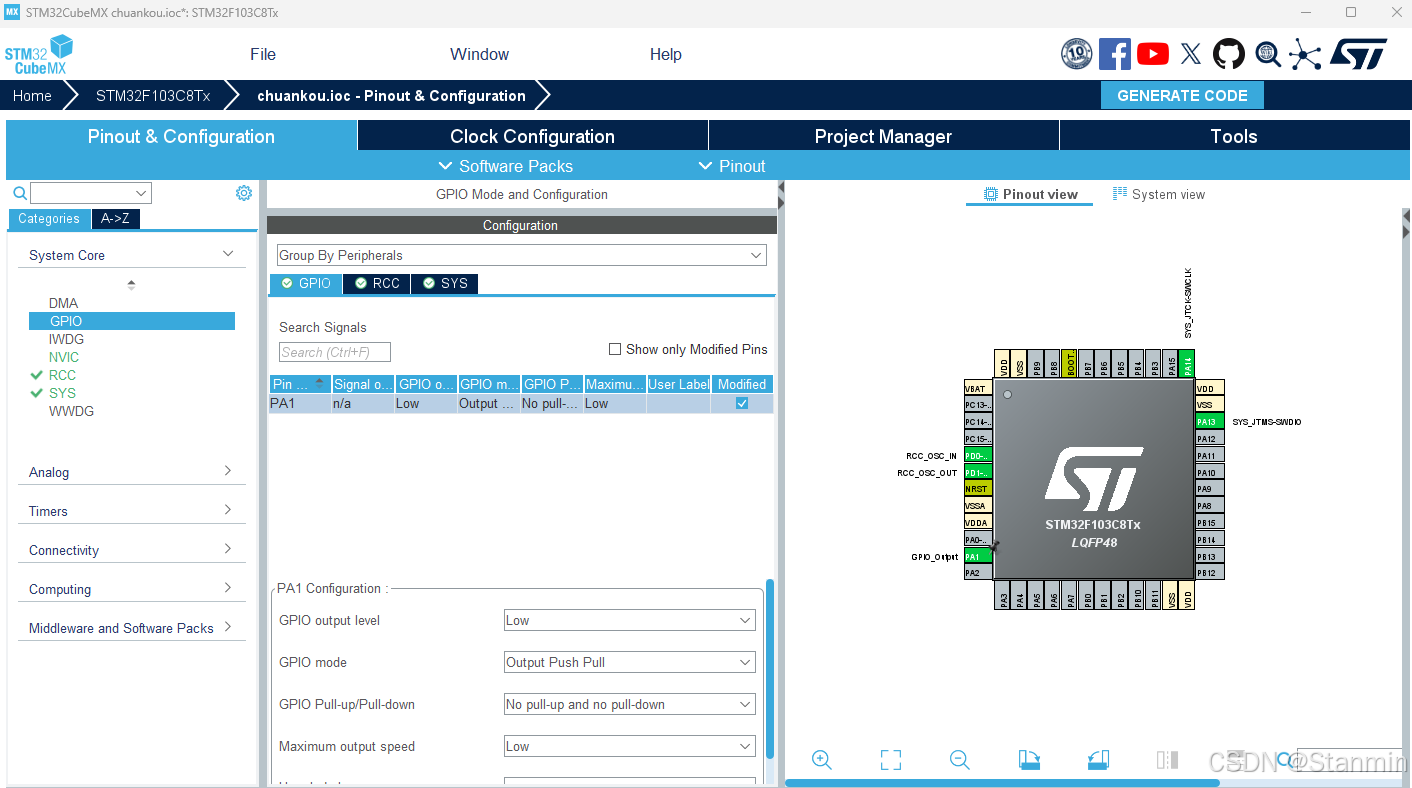
Task: Open the File menu
Action: point(263,54)
